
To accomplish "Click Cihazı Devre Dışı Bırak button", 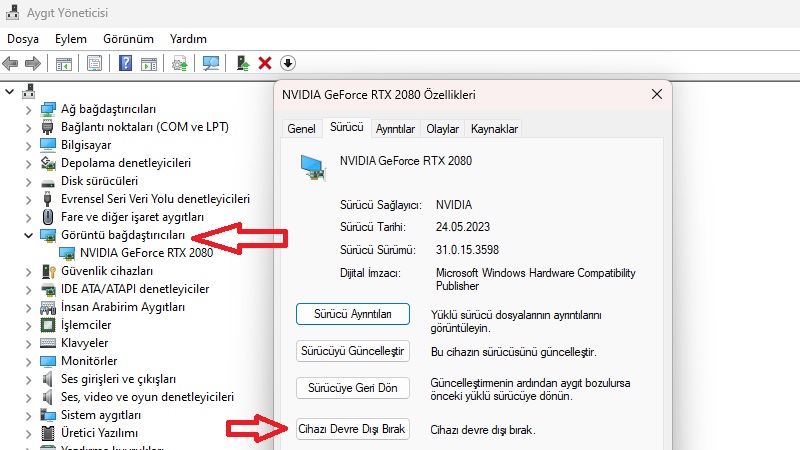I will pyautogui.click(x=353, y=429).
